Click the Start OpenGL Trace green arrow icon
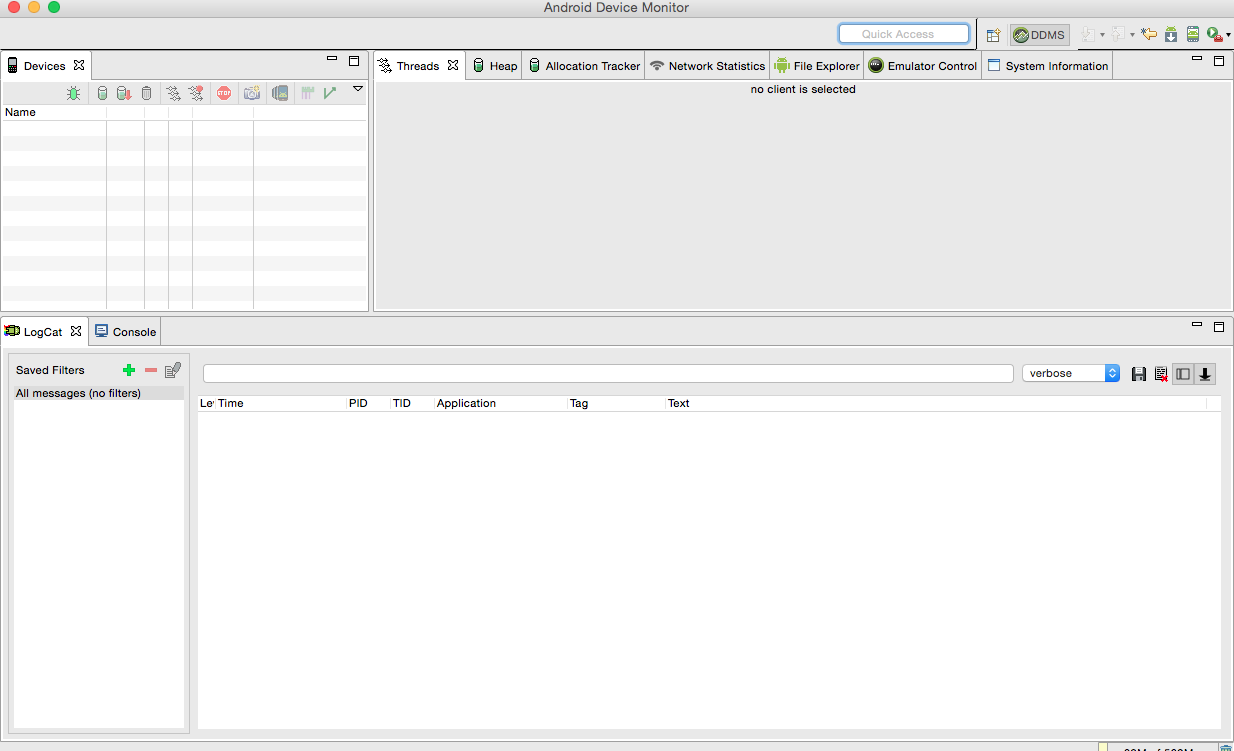Screen dimensions: 1234x751 click(x=330, y=93)
